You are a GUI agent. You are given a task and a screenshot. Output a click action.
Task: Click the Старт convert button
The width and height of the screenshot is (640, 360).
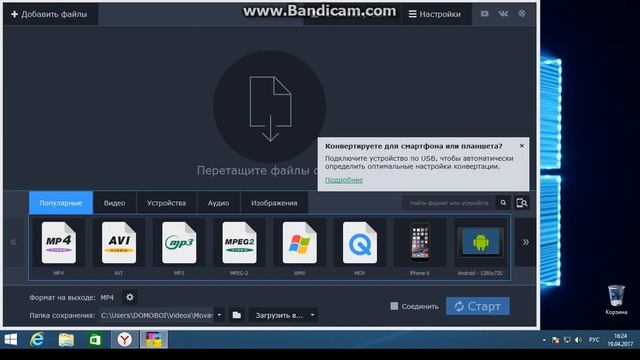[x=478, y=306]
